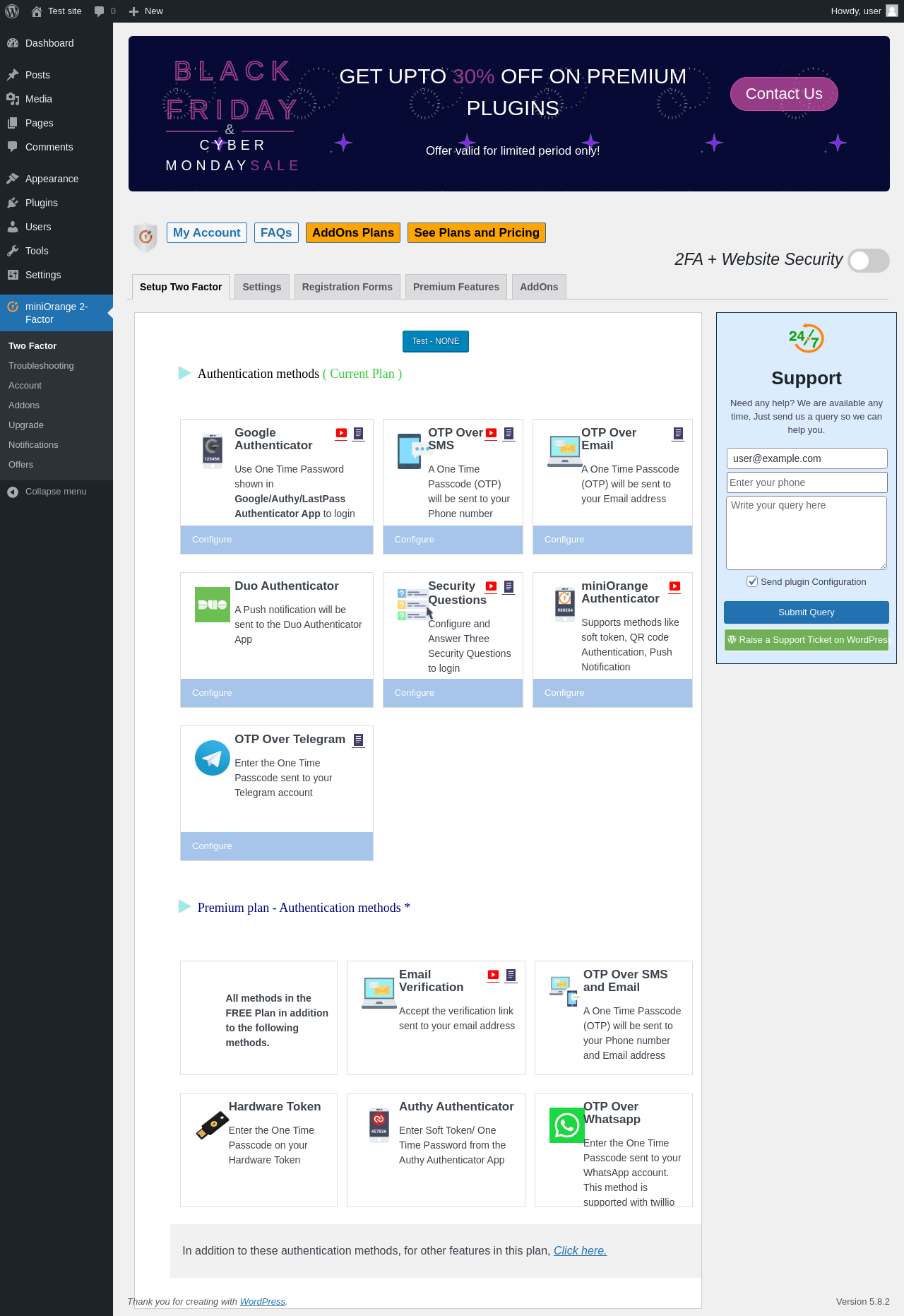
Task: Configure OTP Over SMS method
Action: [453, 540]
